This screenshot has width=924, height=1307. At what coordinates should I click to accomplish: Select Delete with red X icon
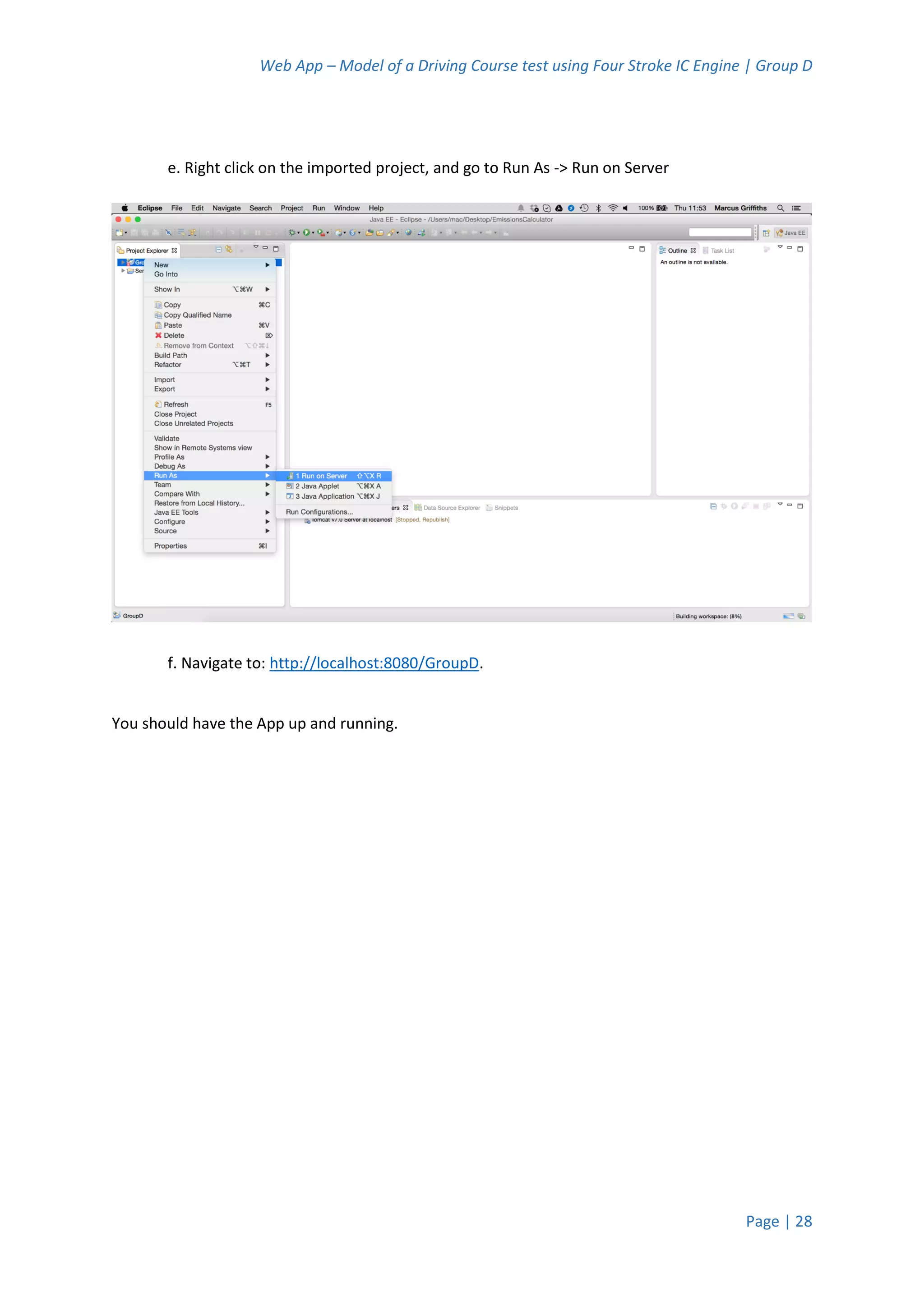click(x=210, y=336)
